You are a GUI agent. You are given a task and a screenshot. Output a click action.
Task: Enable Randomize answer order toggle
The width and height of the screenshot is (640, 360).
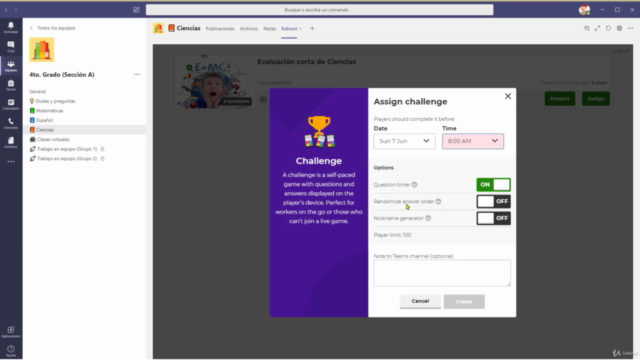coord(493,201)
